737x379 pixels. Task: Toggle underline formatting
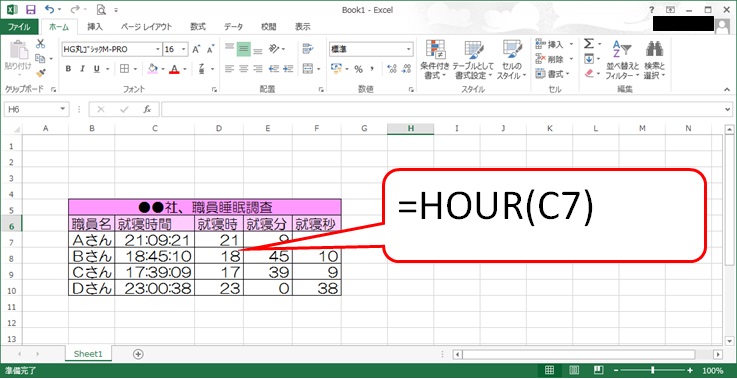96,69
